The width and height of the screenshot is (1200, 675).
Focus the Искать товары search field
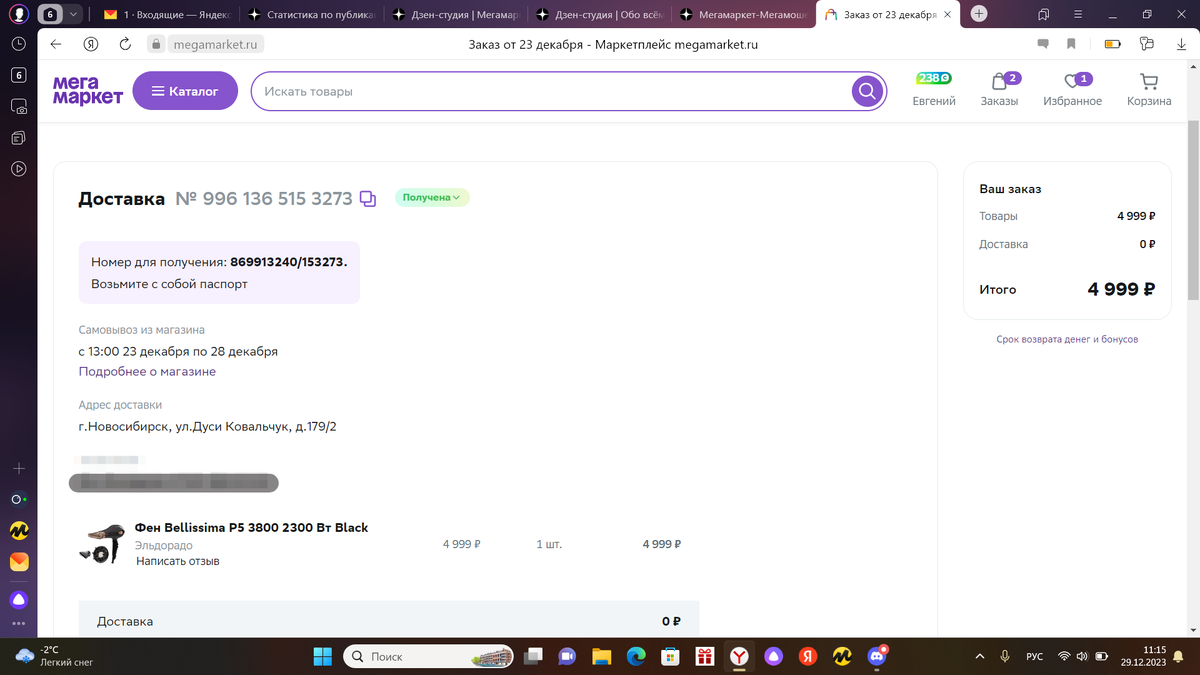point(550,91)
